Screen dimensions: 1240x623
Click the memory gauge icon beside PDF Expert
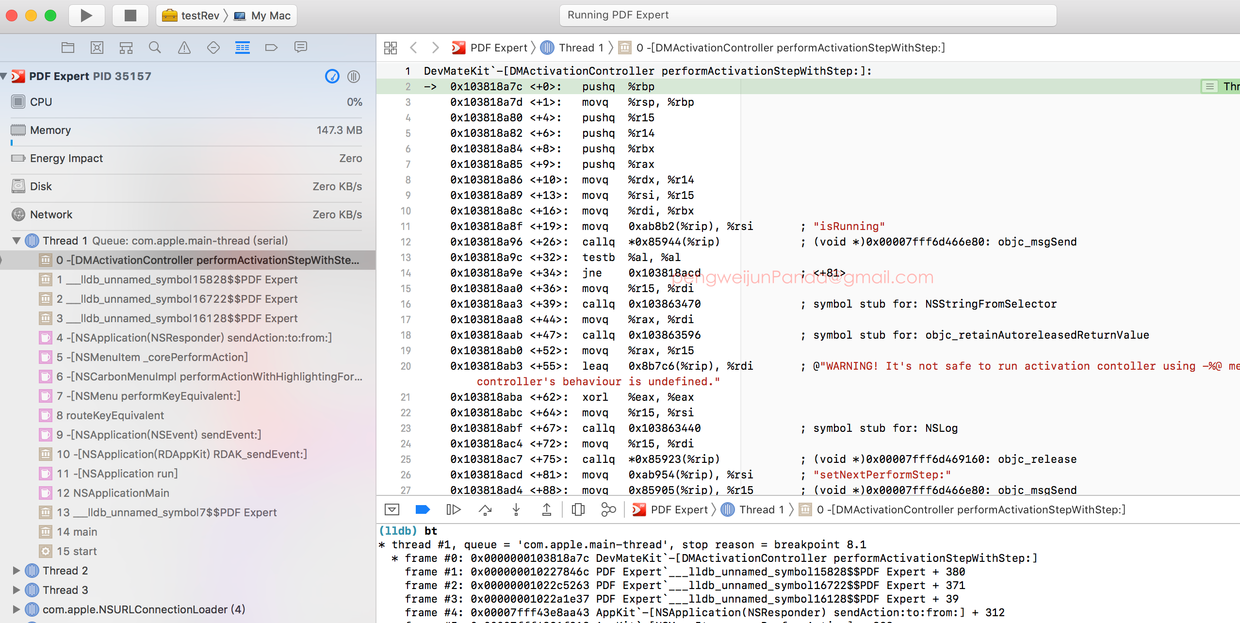(x=333, y=76)
